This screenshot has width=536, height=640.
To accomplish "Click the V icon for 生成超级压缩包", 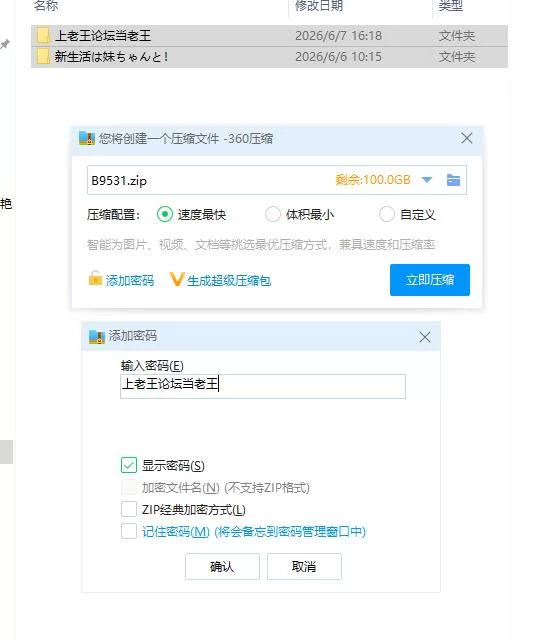I will click(177, 279).
